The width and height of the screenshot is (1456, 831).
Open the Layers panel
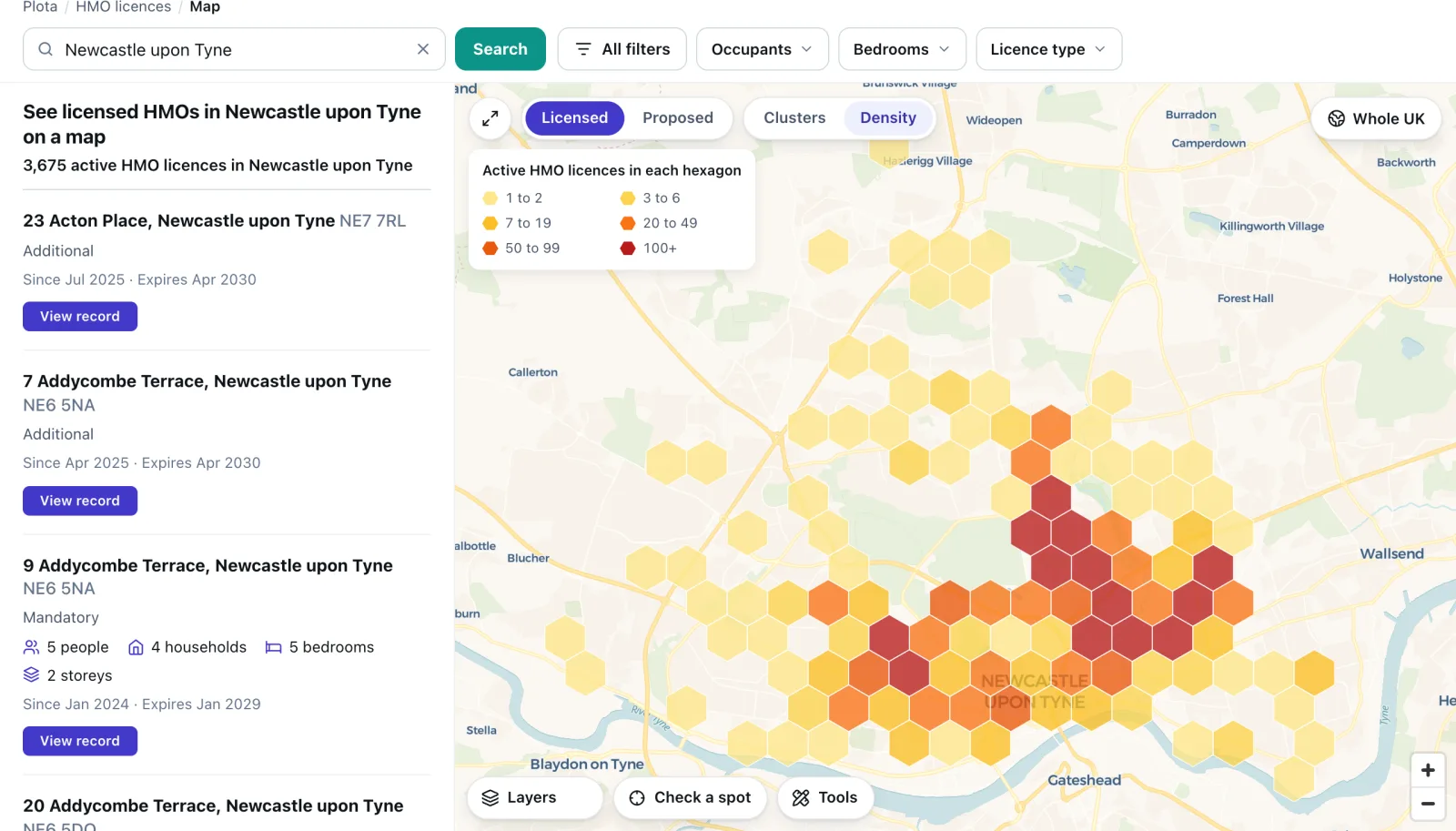coord(535,797)
